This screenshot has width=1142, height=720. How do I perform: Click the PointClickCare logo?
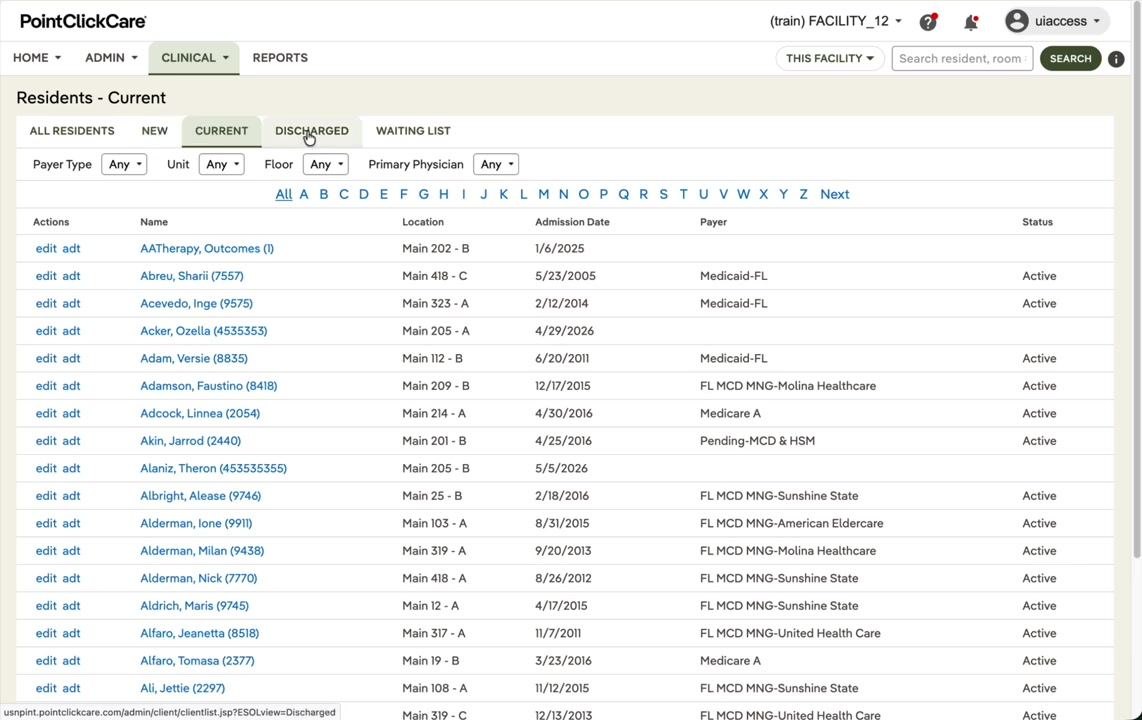(x=83, y=21)
